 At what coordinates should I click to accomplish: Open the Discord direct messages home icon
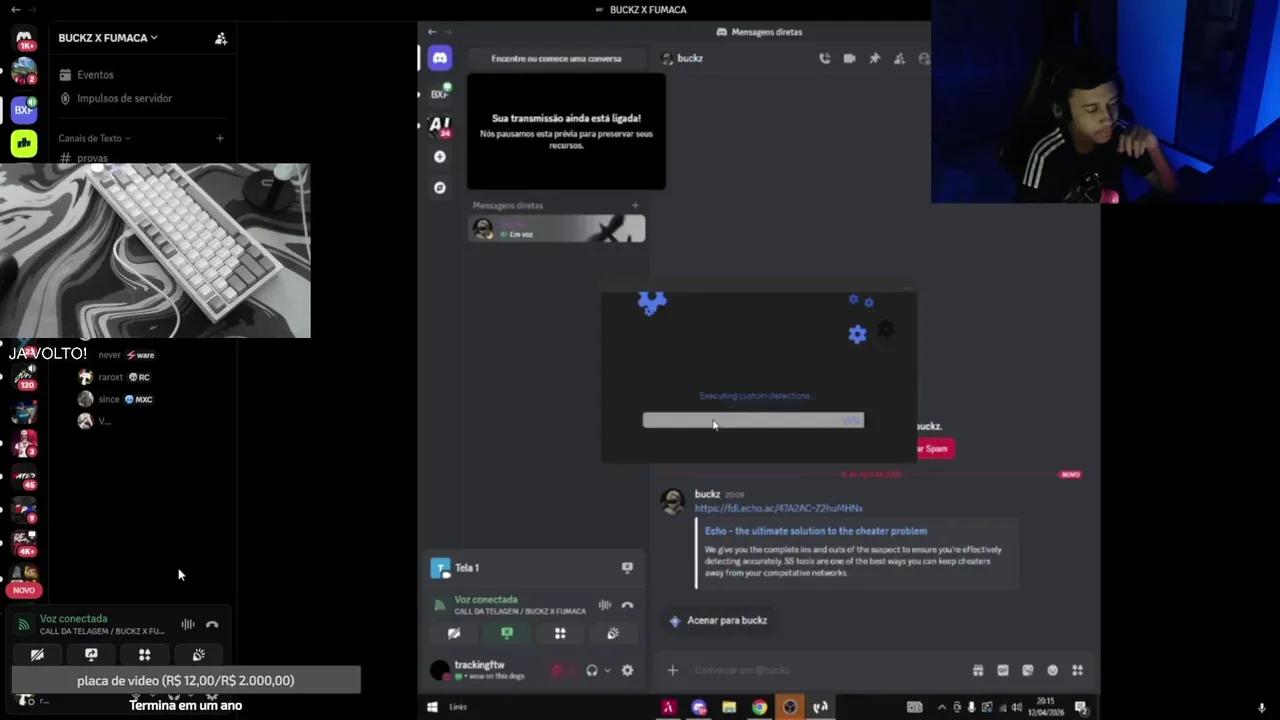pos(24,39)
